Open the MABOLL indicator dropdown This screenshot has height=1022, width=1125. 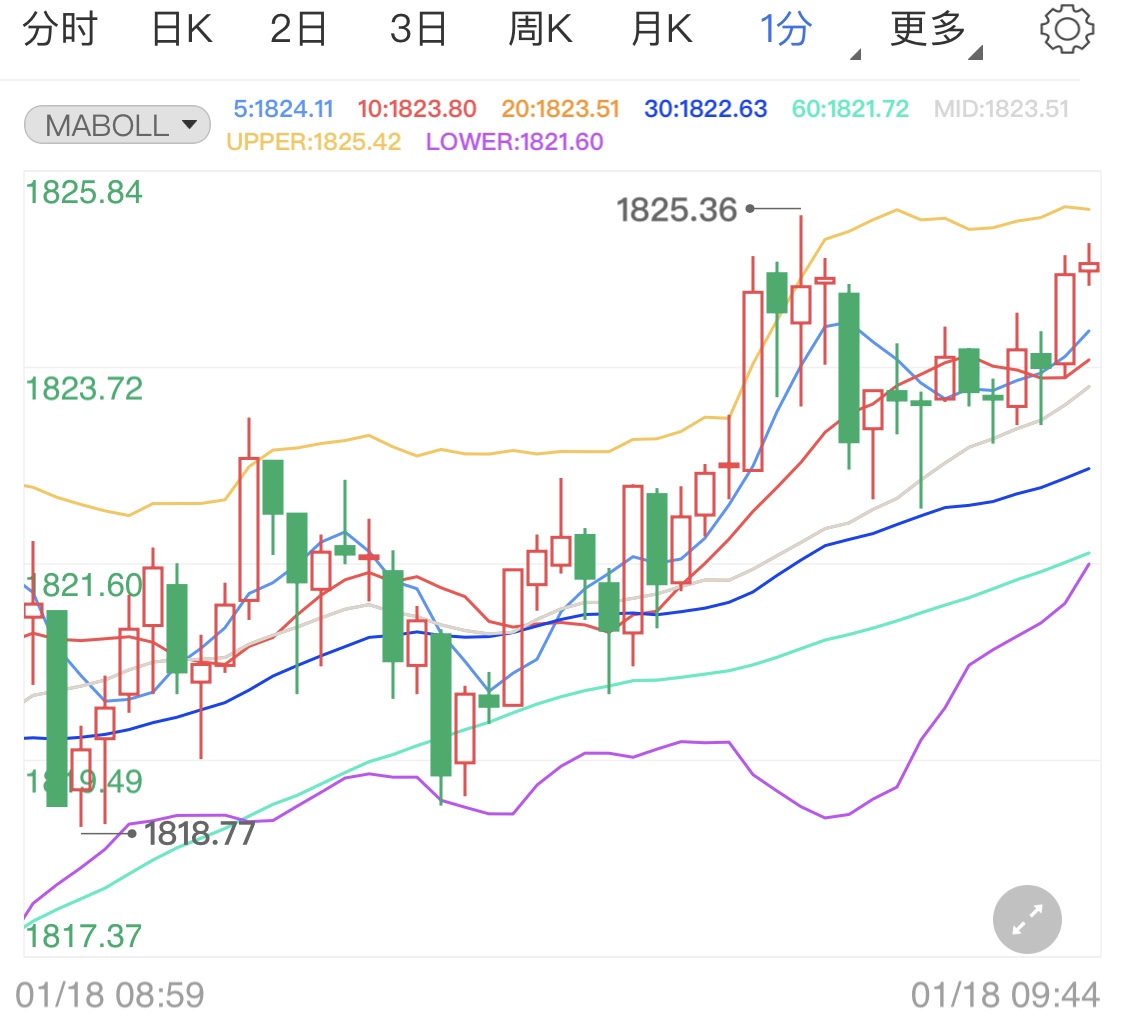click(x=117, y=126)
